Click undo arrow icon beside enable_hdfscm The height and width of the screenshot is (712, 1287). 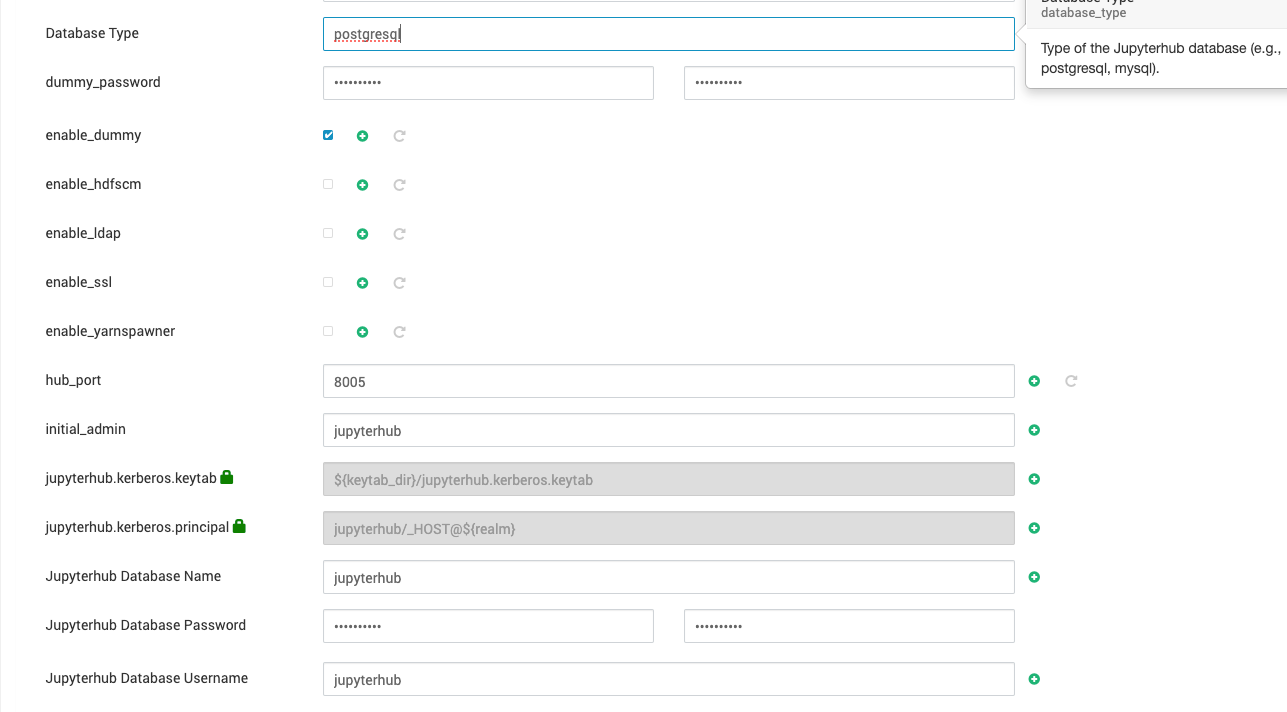pyautogui.click(x=399, y=185)
